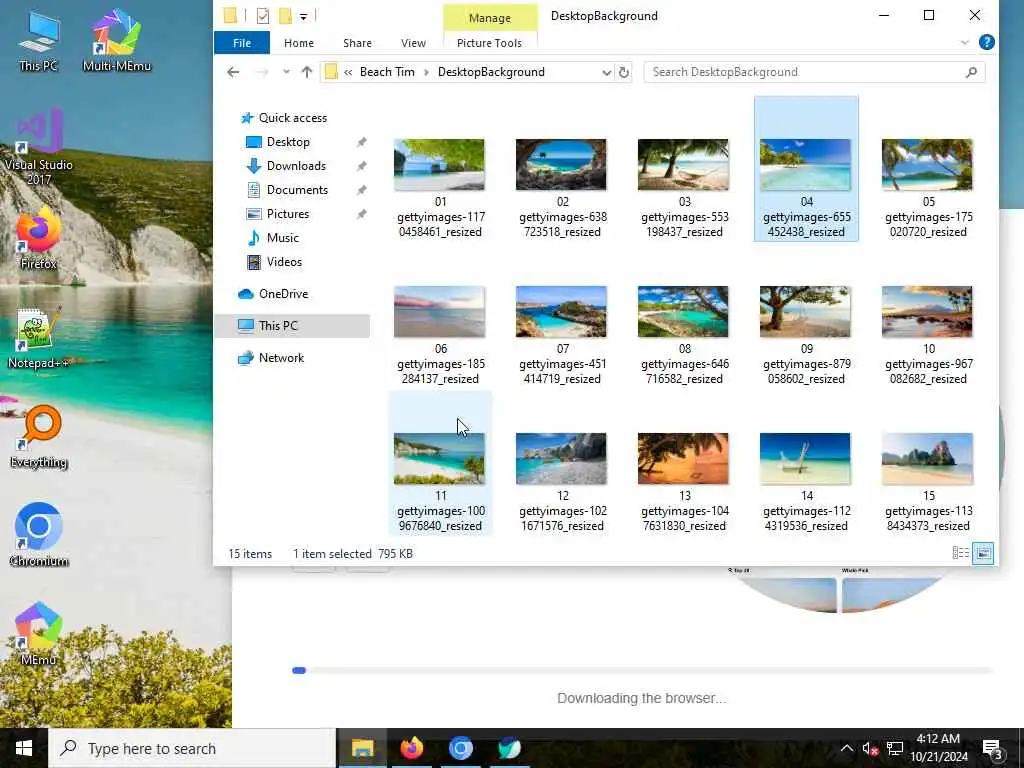Viewport: 1024px width, 768px height.
Task: Click New folder quick access toolbar icon
Action: (x=285, y=16)
